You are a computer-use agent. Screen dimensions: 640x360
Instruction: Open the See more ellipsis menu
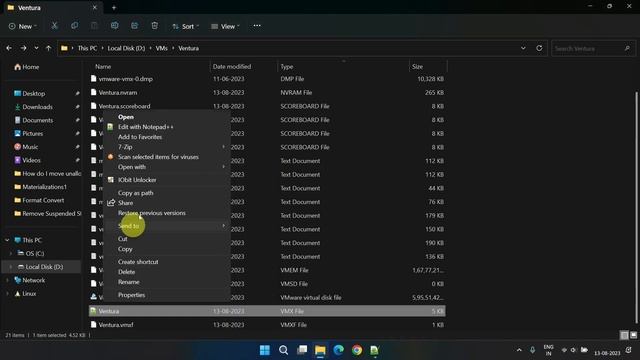click(x=257, y=26)
